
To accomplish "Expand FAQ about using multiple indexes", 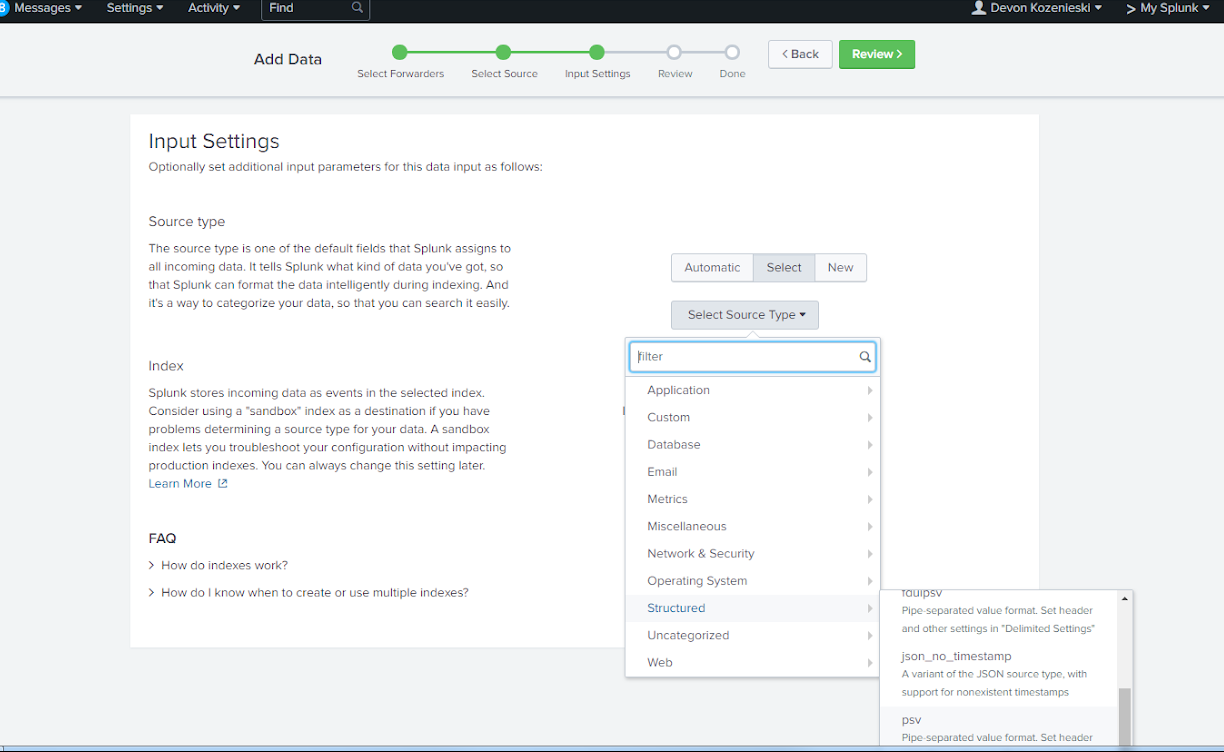I will tap(308, 592).
